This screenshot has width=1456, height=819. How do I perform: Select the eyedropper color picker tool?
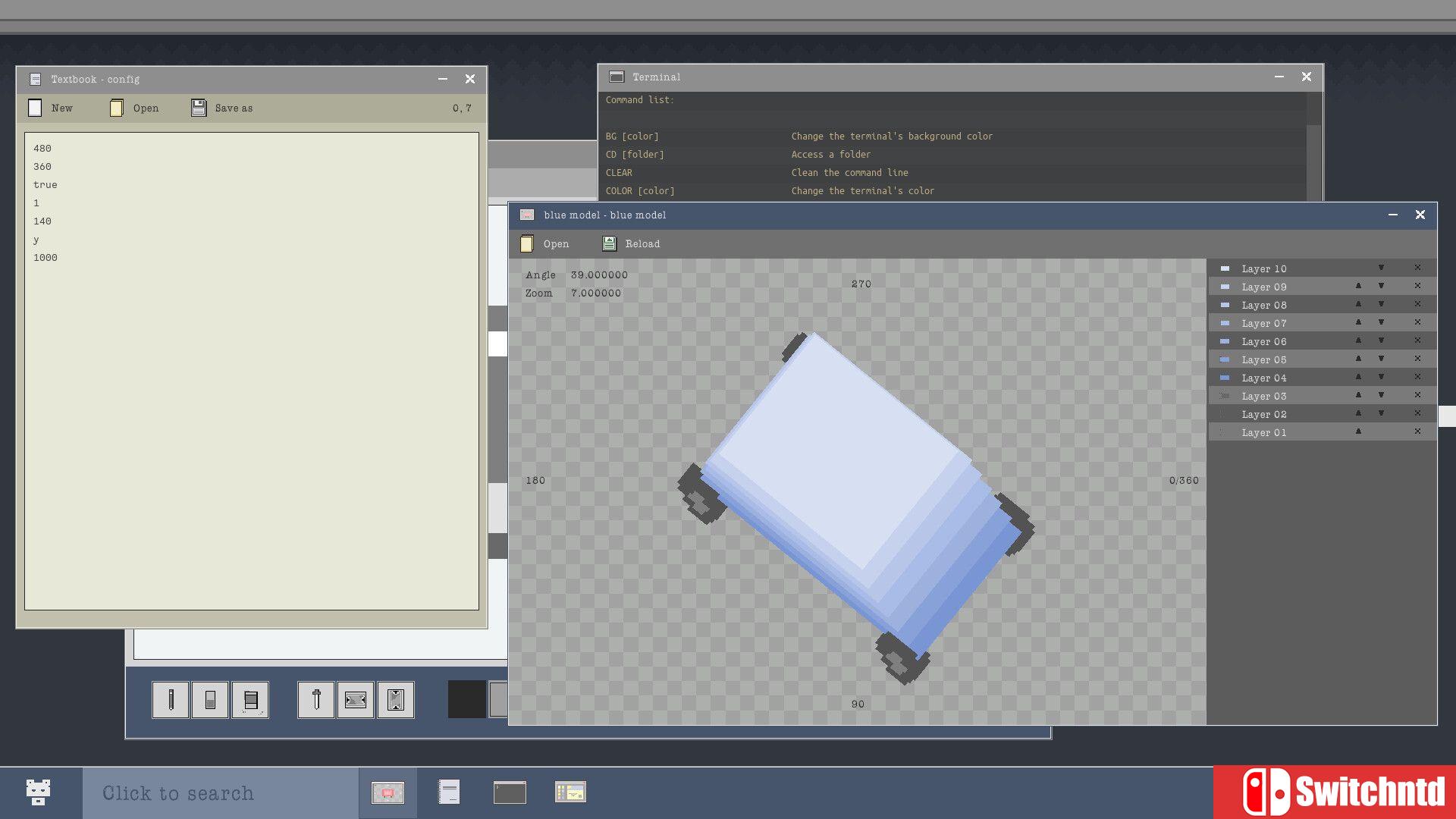coord(316,699)
